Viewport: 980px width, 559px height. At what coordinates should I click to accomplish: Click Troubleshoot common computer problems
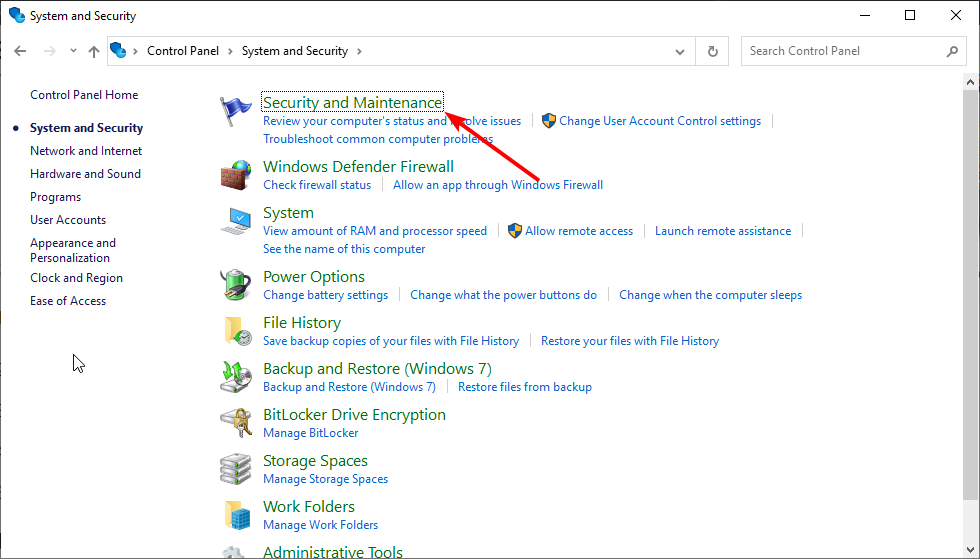(x=378, y=139)
